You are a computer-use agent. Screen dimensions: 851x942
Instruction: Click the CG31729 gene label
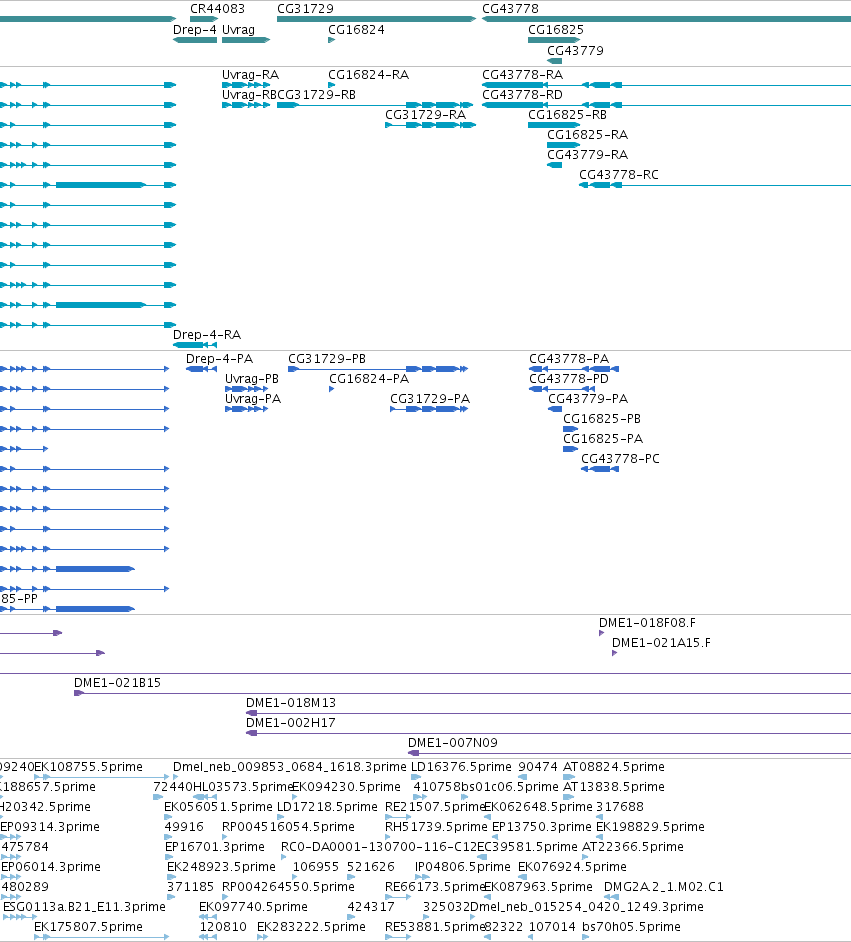click(x=305, y=9)
